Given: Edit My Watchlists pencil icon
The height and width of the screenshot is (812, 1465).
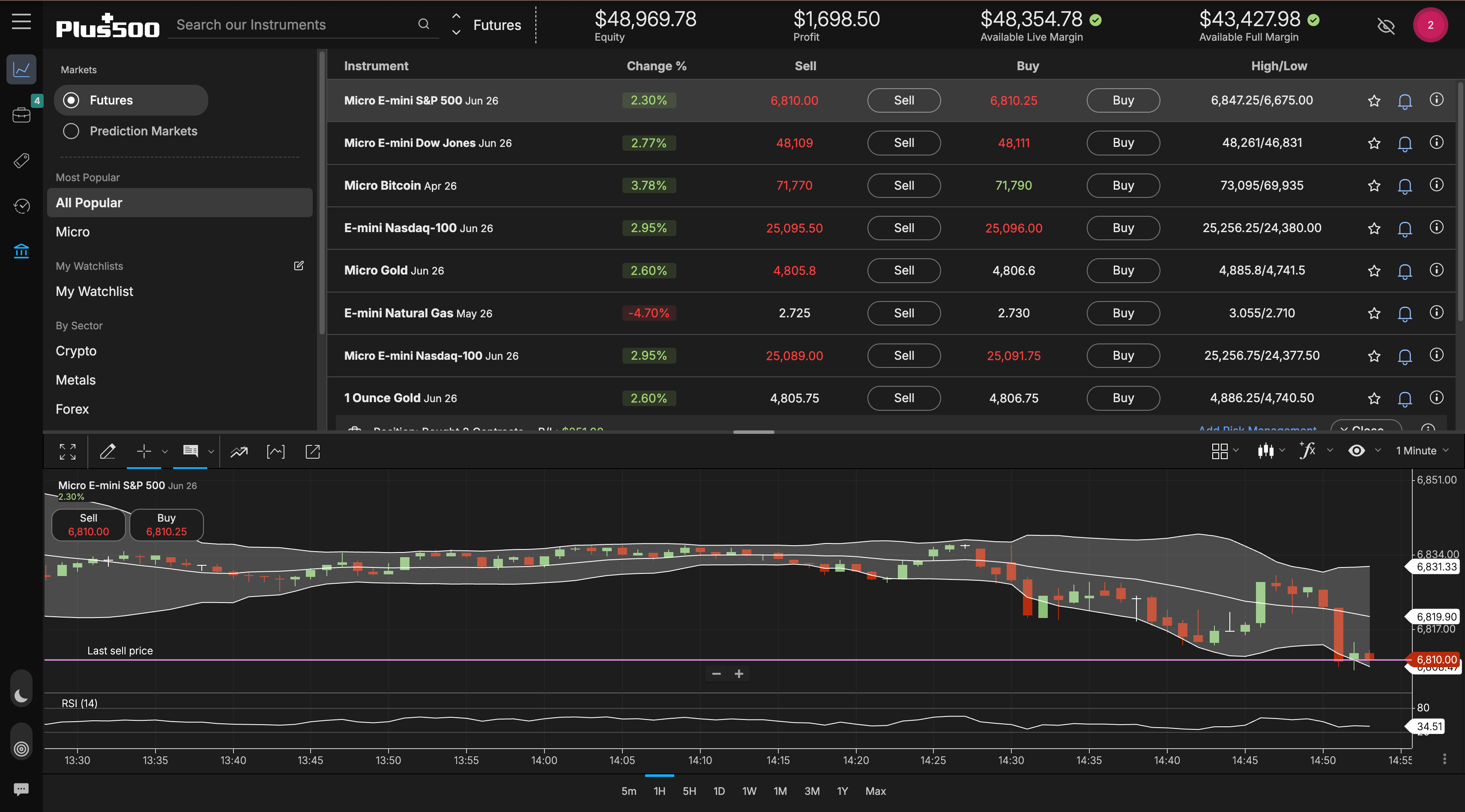Looking at the screenshot, I should [x=299, y=266].
